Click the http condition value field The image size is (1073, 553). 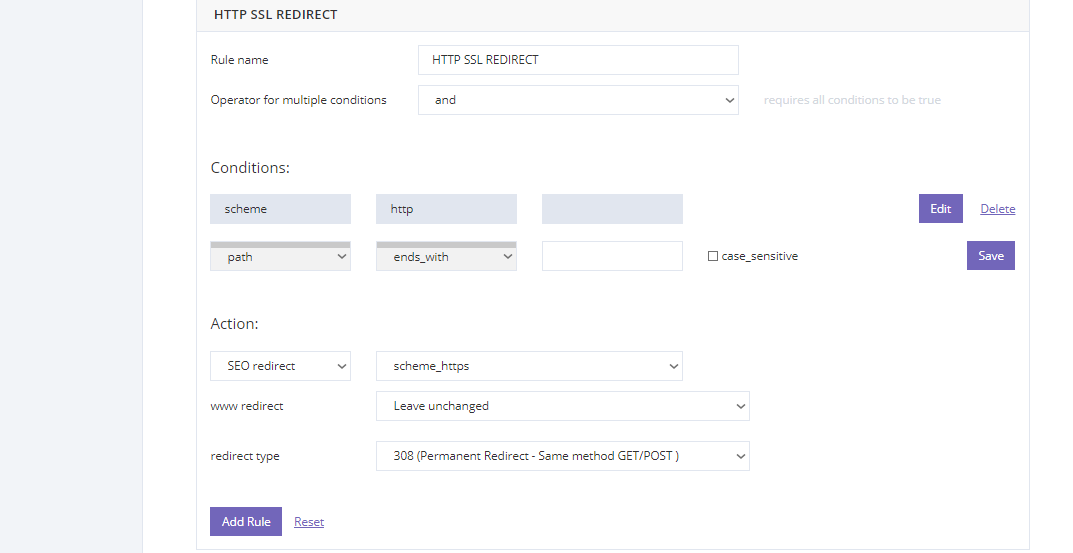[x=446, y=209]
